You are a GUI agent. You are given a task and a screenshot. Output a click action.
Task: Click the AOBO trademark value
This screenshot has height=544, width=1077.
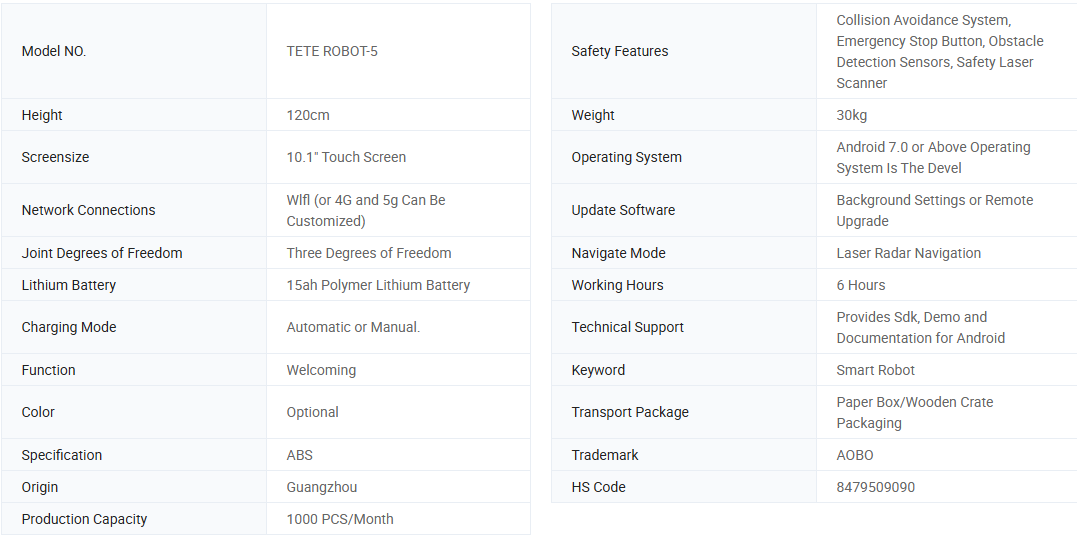click(x=855, y=455)
